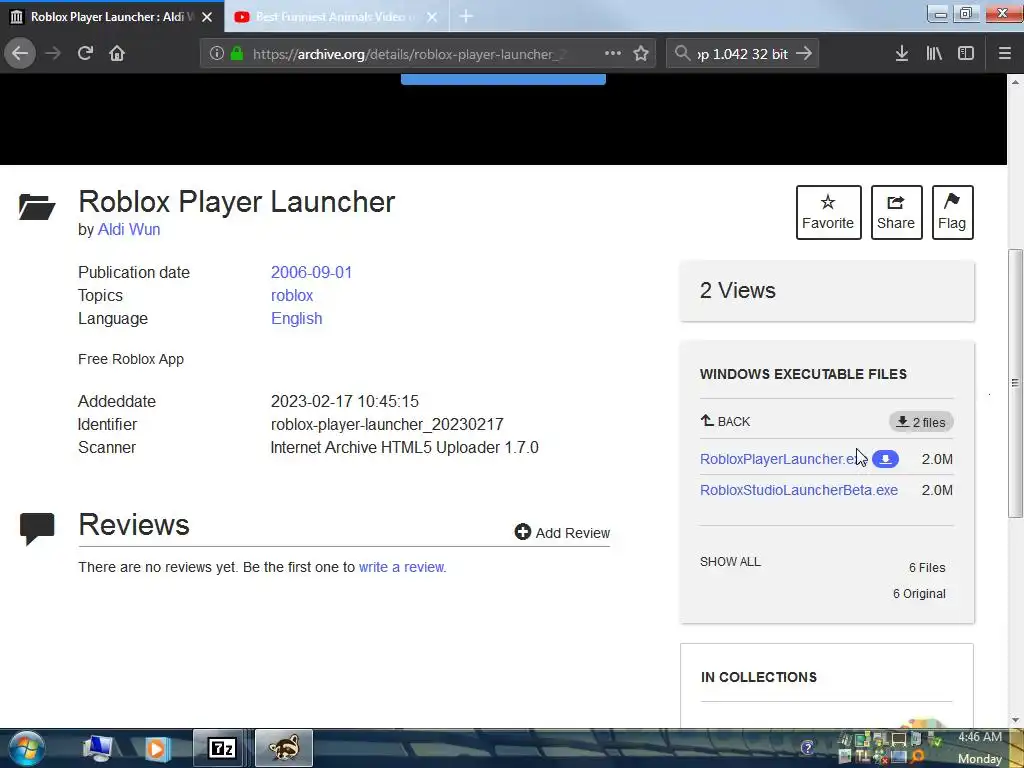Click the orange magnifier tray icon
The height and width of the screenshot is (768, 1024).
click(918, 757)
